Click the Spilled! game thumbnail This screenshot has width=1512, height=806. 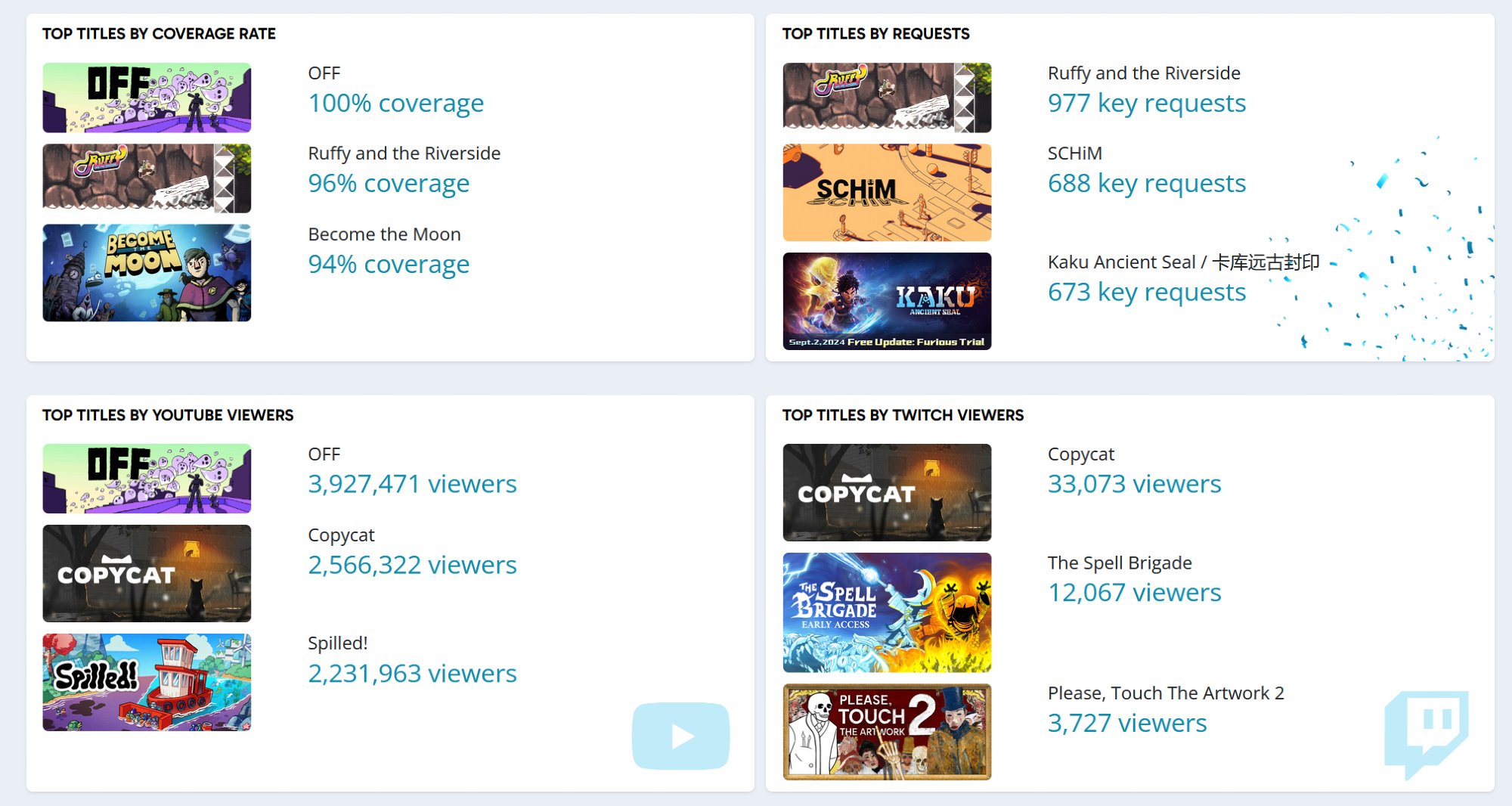pos(147,682)
